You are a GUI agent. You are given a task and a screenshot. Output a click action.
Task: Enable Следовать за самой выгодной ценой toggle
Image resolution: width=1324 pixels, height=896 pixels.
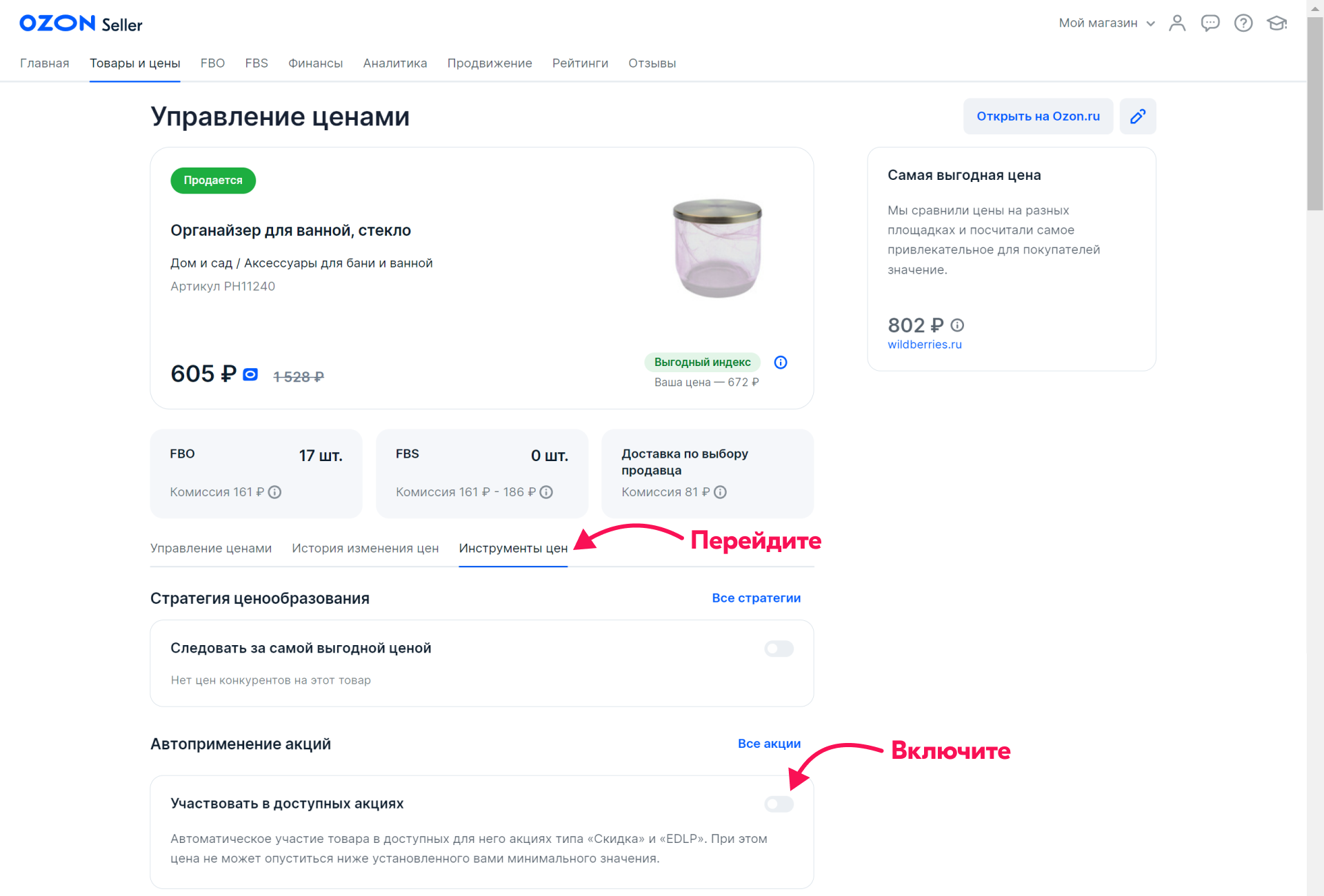779,649
